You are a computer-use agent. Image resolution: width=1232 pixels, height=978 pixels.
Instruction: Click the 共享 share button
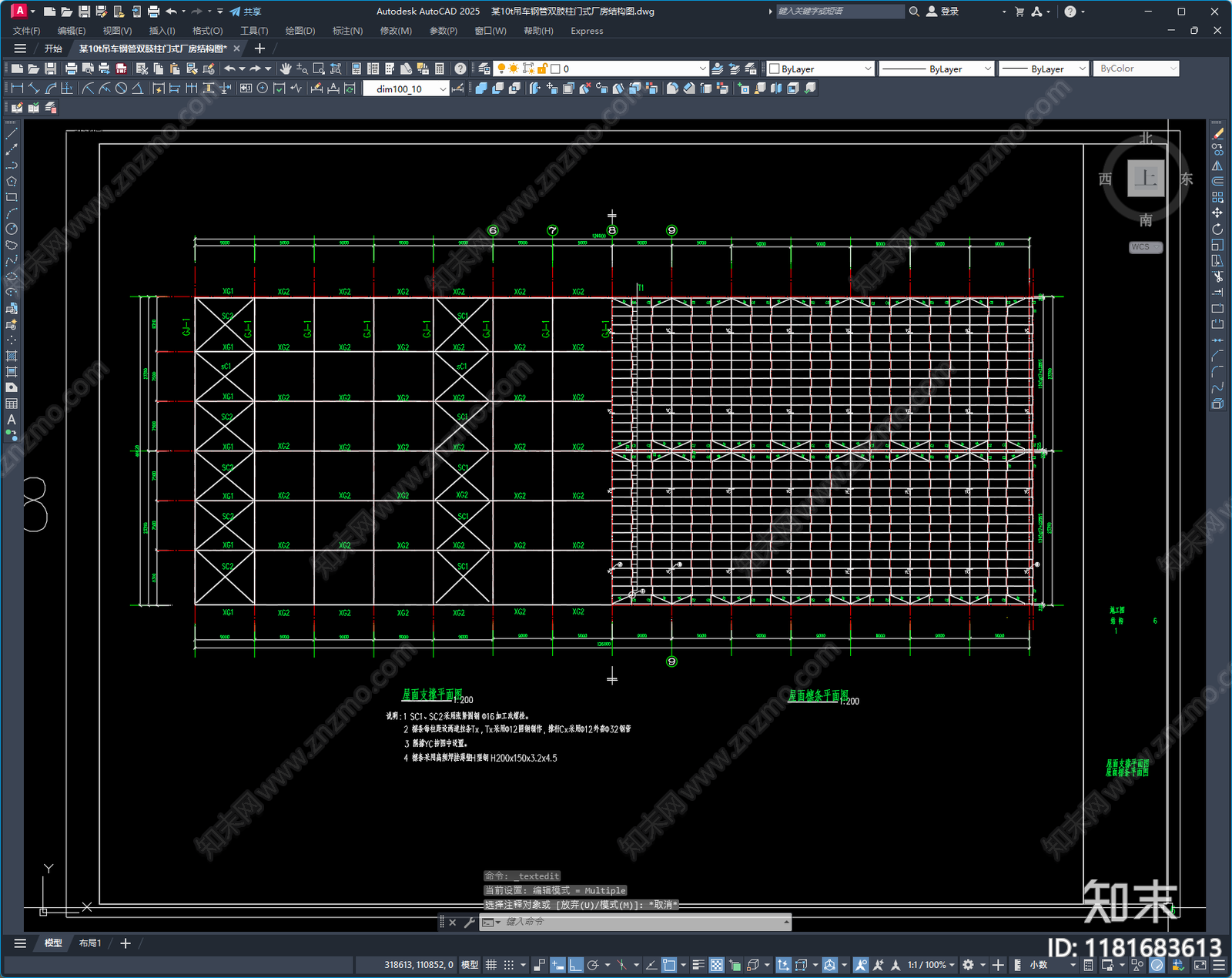click(246, 12)
